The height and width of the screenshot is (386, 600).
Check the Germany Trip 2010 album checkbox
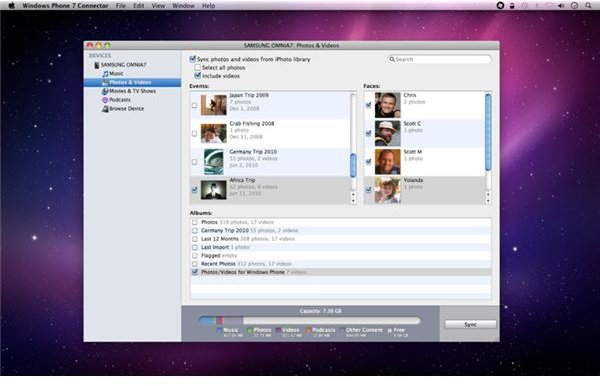[195, 230]
